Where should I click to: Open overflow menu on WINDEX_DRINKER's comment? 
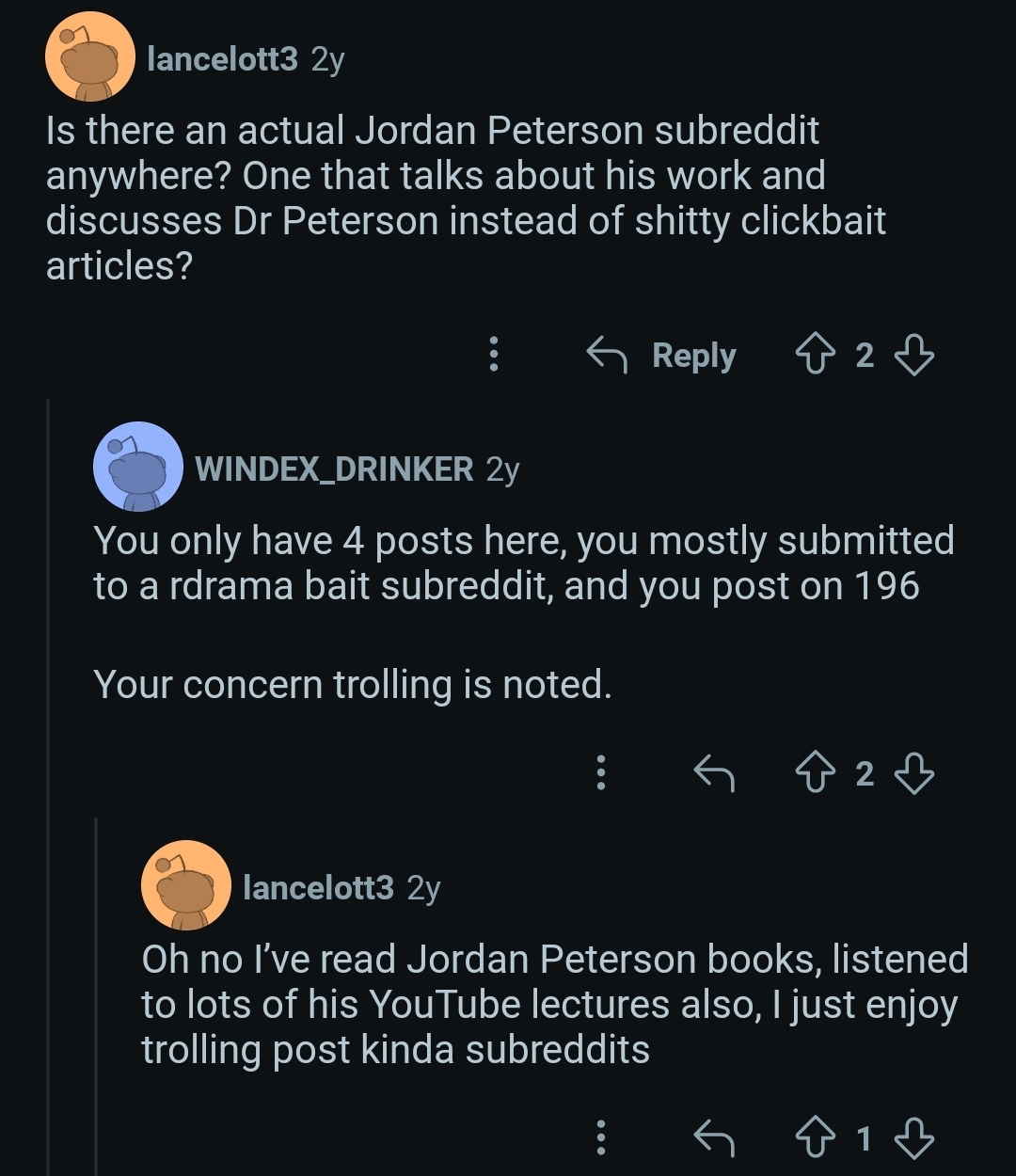600,772
